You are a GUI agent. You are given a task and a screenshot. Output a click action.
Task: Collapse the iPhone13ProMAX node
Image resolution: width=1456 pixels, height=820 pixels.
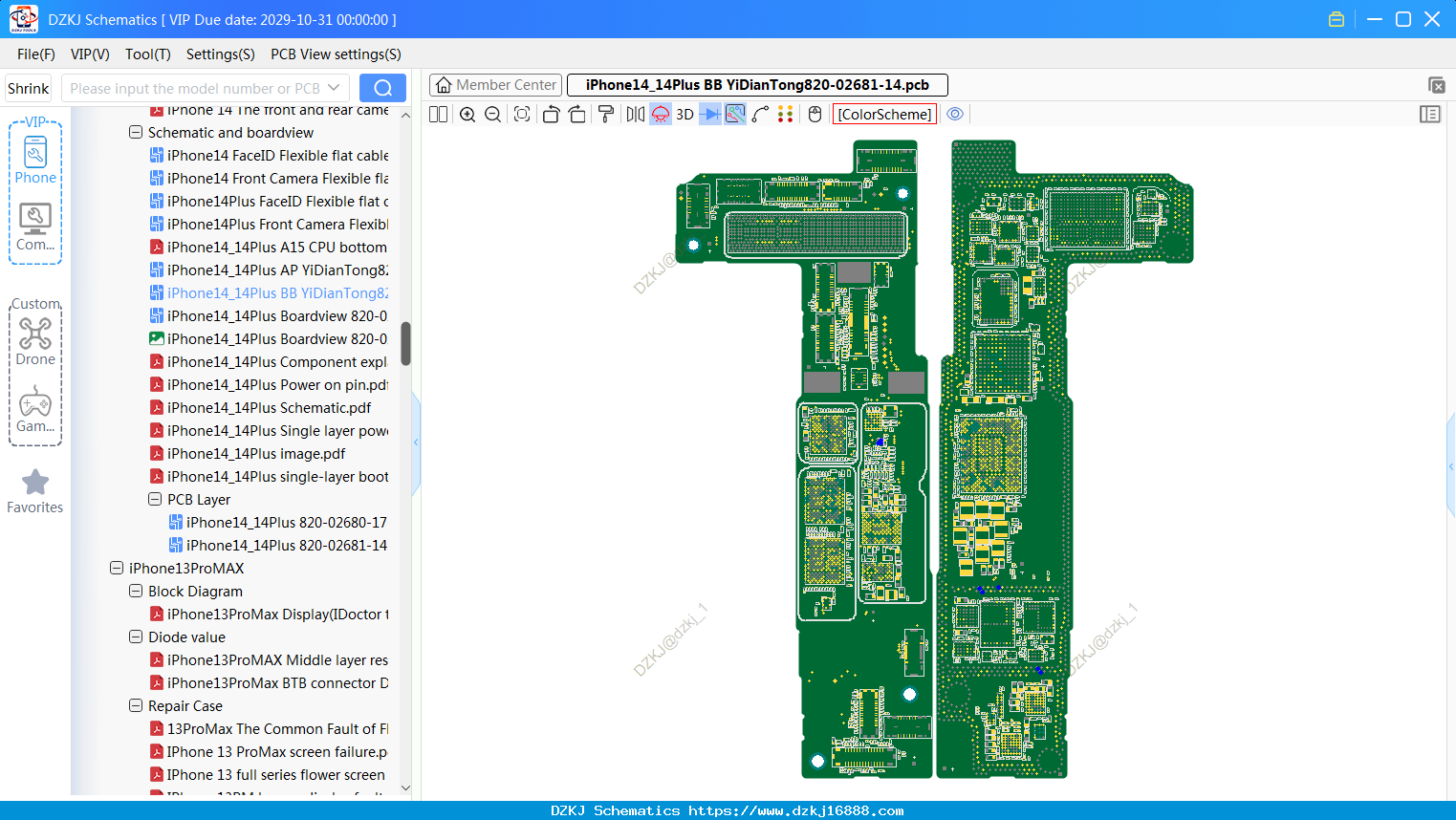coord(117,569)
